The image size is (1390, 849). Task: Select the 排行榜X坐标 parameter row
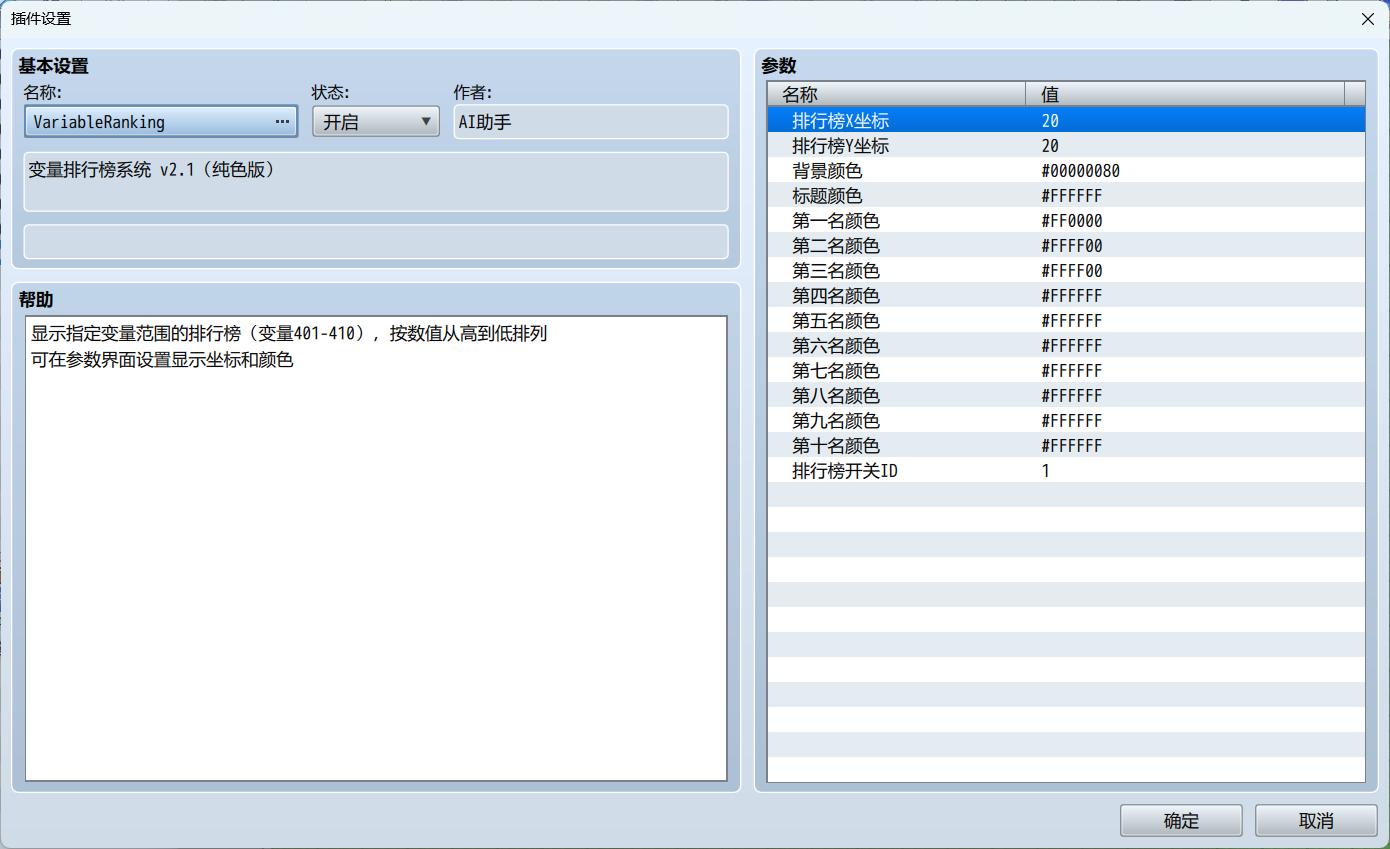1067,120
